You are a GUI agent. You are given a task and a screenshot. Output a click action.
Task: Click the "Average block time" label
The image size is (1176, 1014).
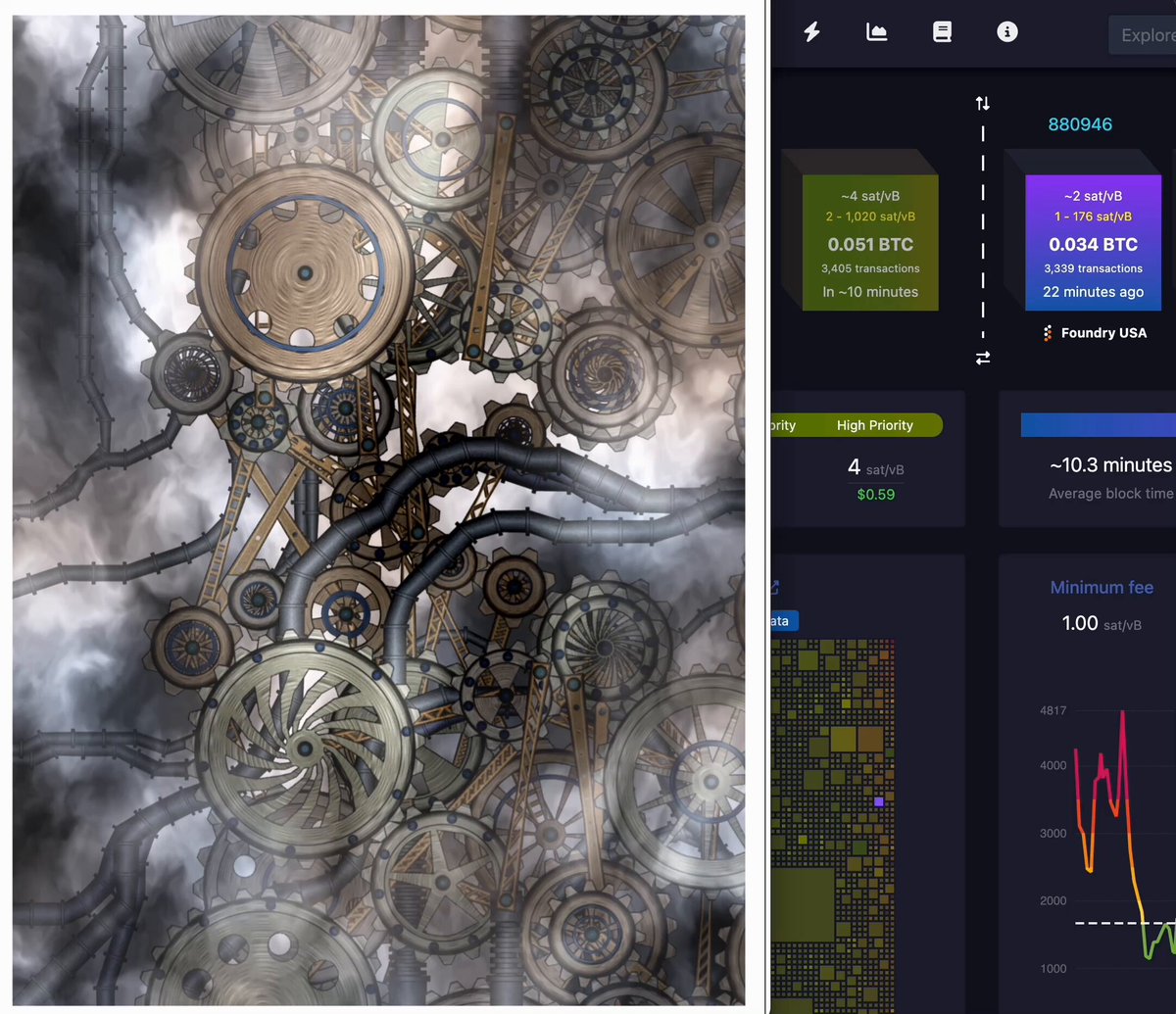1110,494
